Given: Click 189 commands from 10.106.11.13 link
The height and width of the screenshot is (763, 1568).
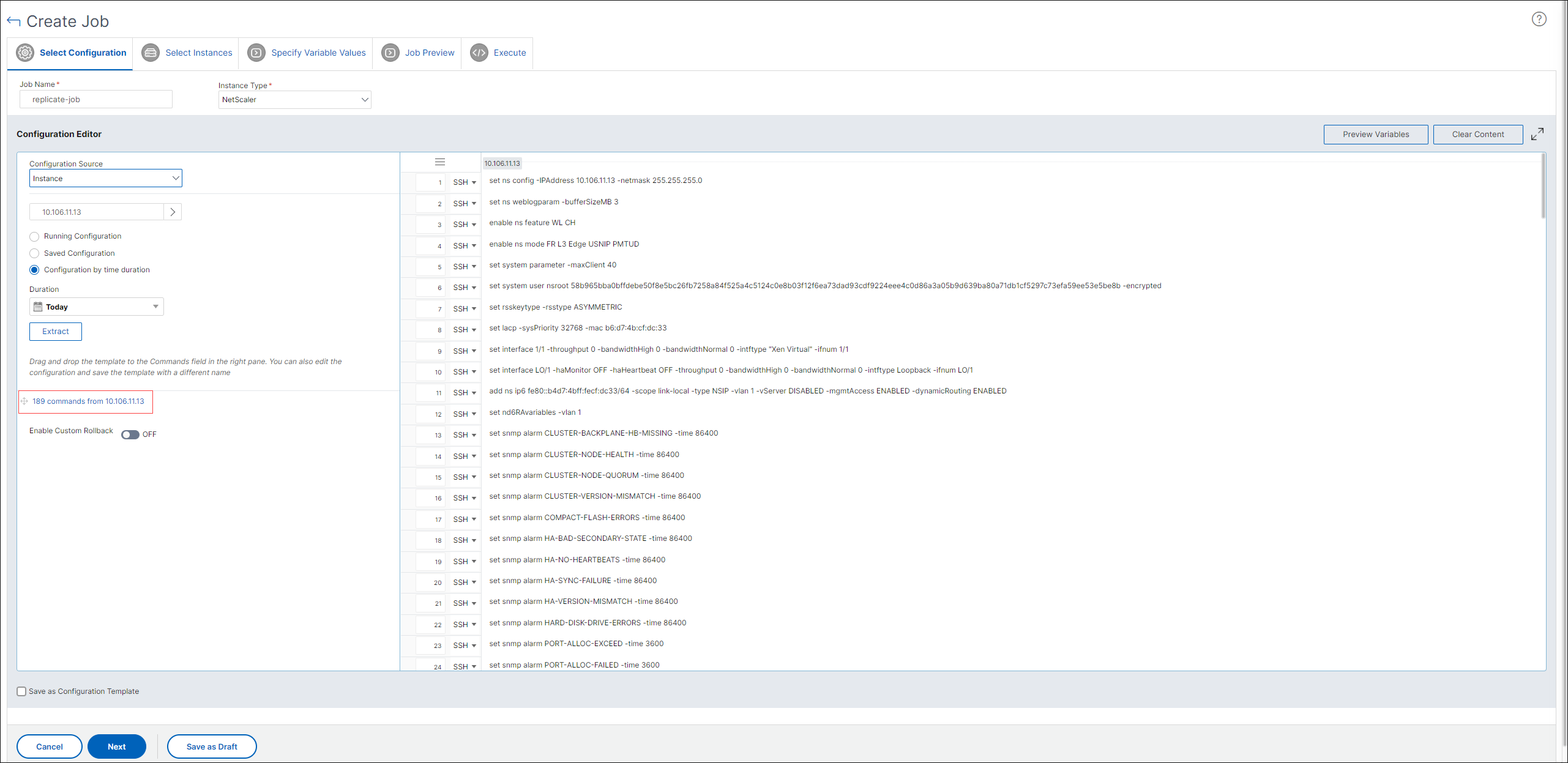Looking at the screenshot, I should (88, 401).
